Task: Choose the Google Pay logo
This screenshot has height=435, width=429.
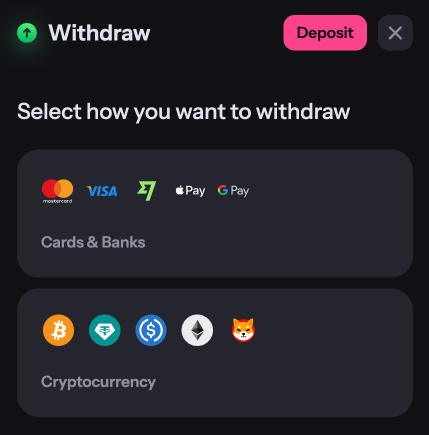Action: pyautogui.click(x=233, y=191)
